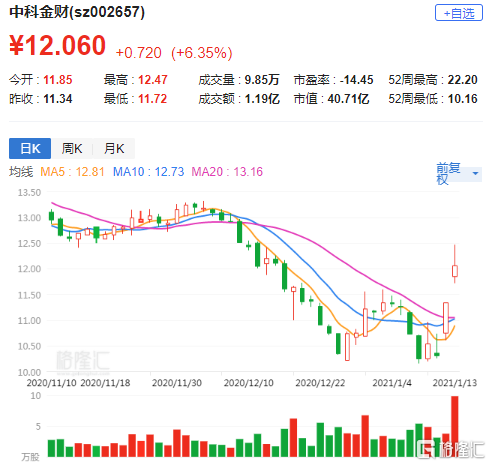Click the date label 2021/1/13
491x466 pixels.
tap(455, 383)
